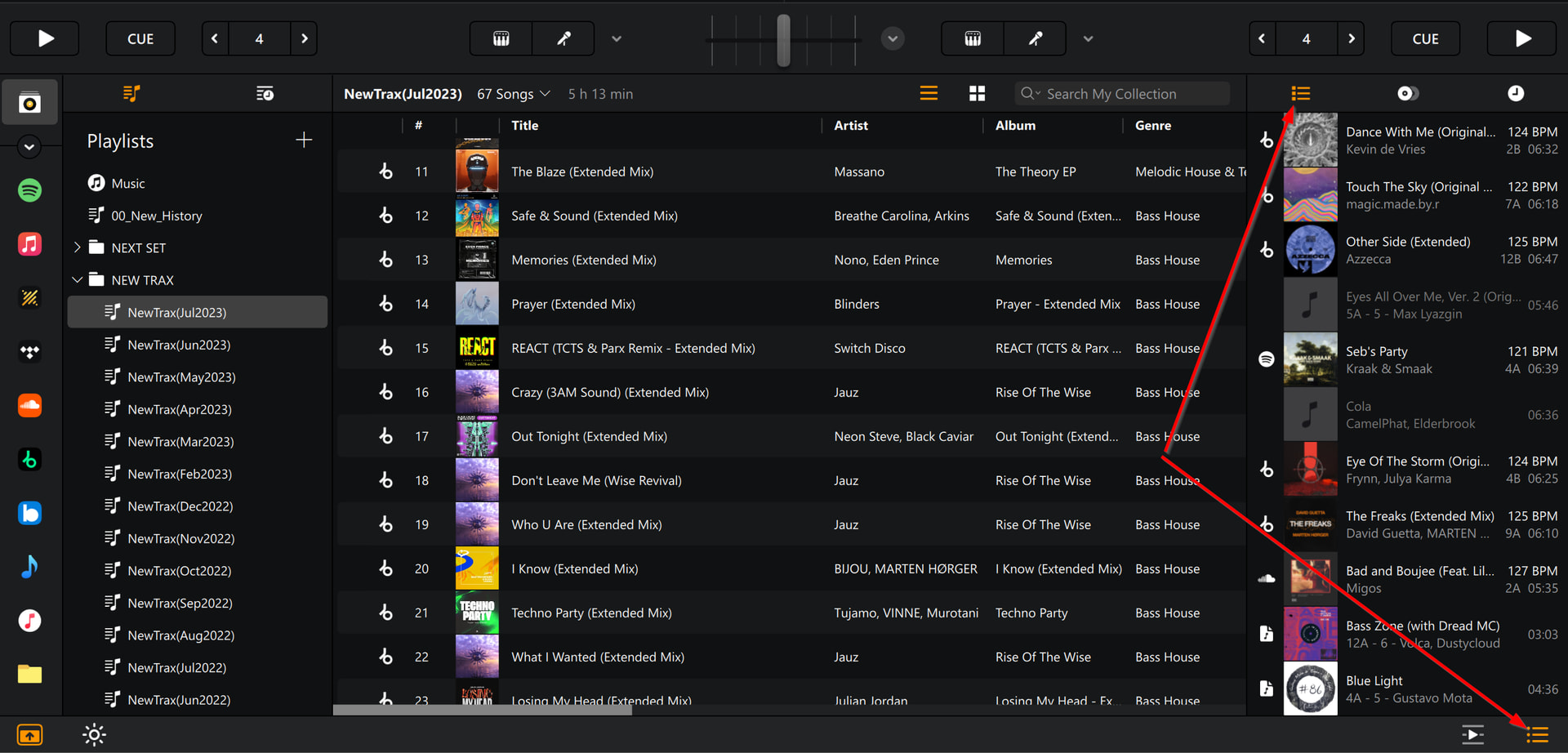Switch to the history clock tab
This screenshot has width=1568, height=753.
[x=1515, y=94]
